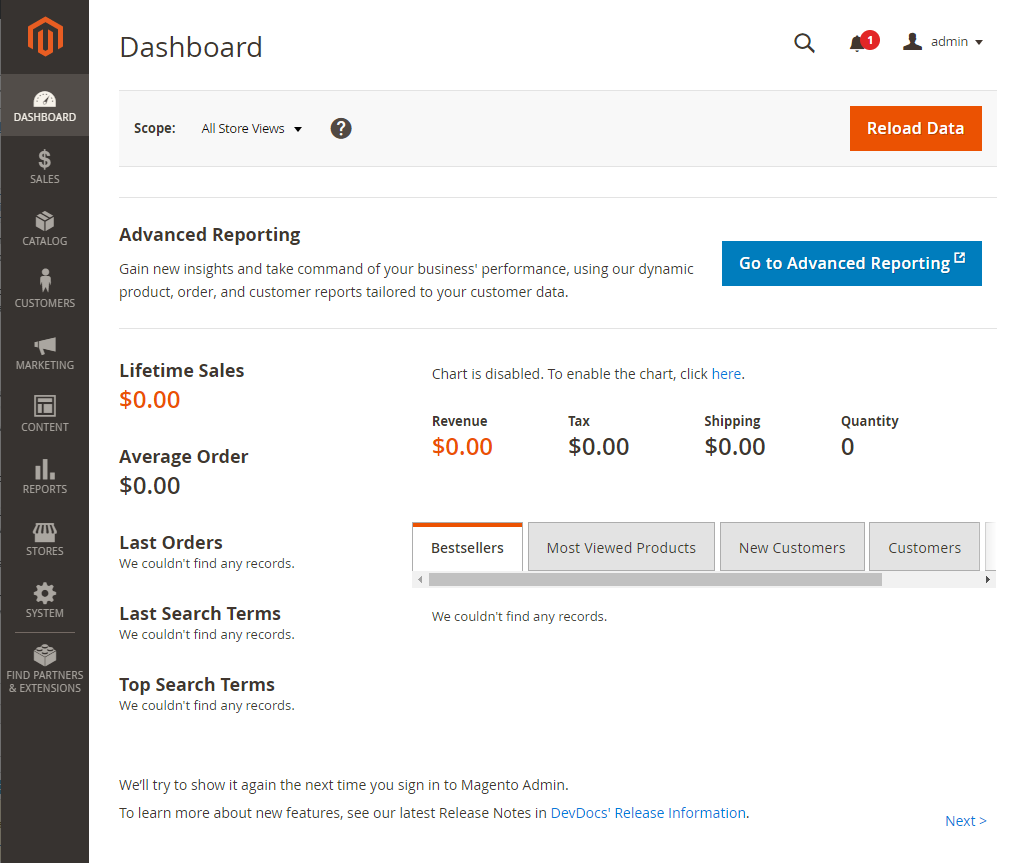Open the Catalog box icon menu
Viewport: 1024px width, 863px height.
pyautogui.click(x=45, y=222)
